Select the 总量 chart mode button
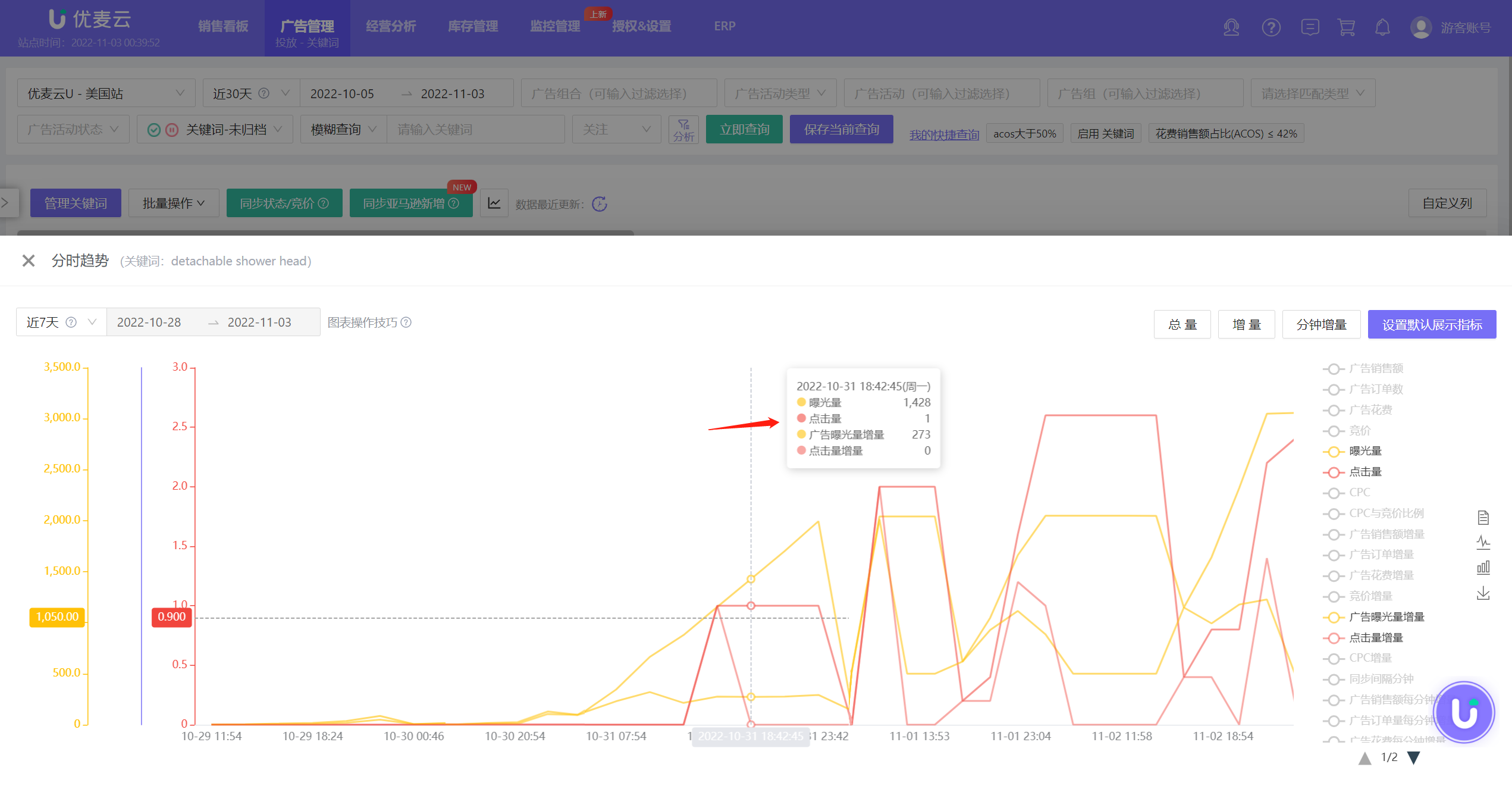 (x=1182, y=324)
